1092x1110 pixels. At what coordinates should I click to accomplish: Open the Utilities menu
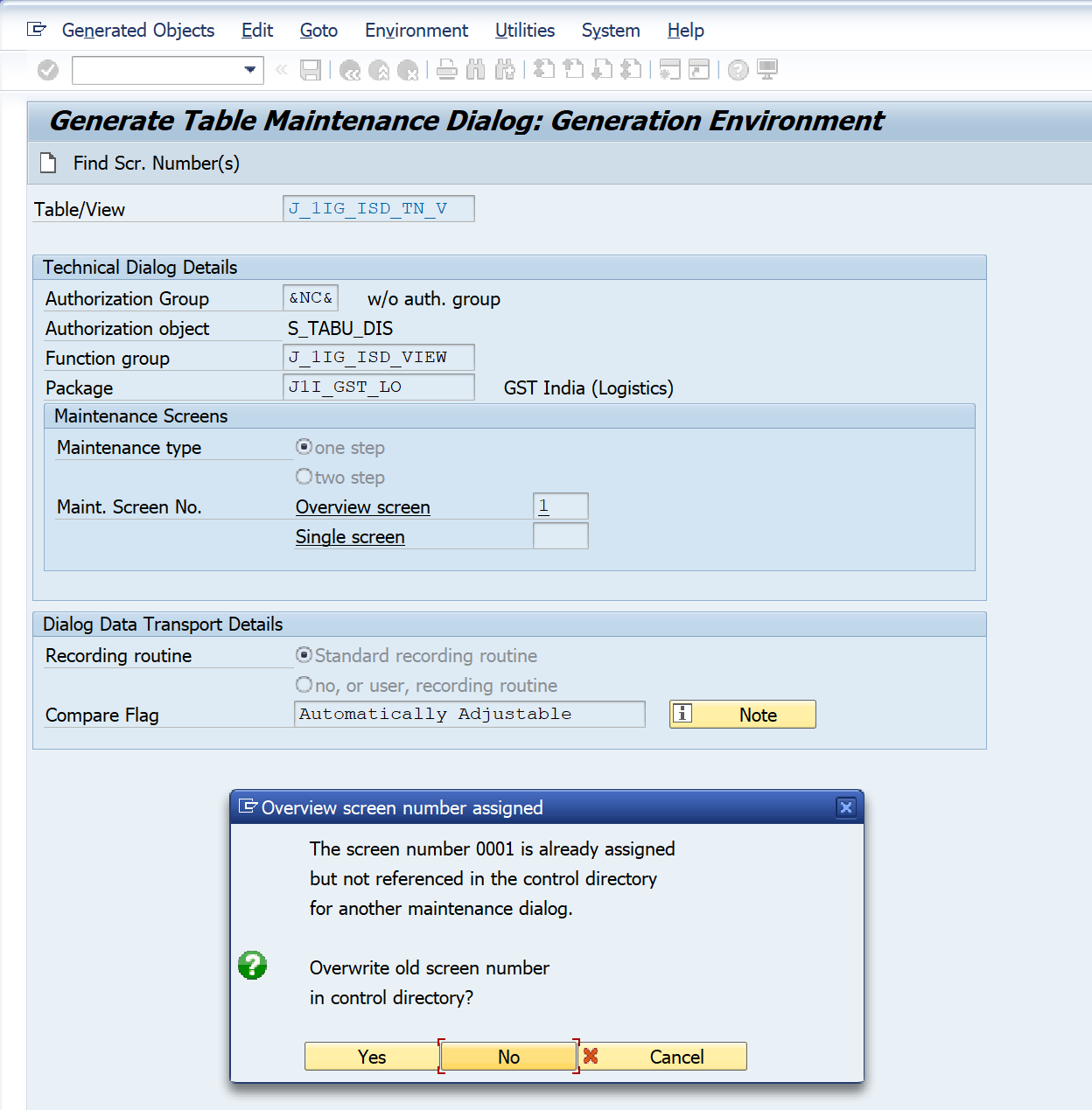[x=525, y=31]
